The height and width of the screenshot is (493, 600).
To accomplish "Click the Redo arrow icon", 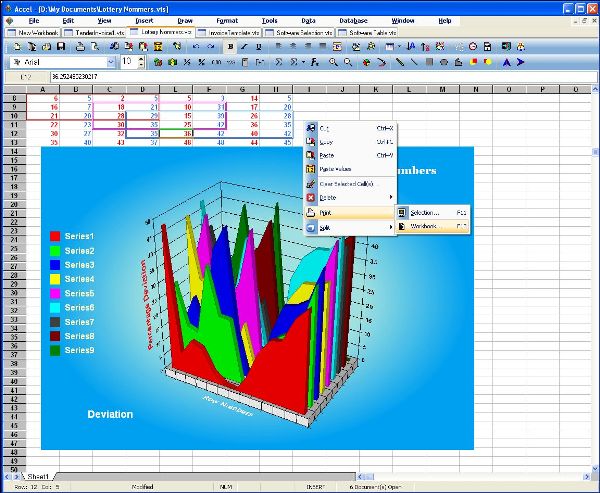I will pyautogui.click(x=210, y=47).
